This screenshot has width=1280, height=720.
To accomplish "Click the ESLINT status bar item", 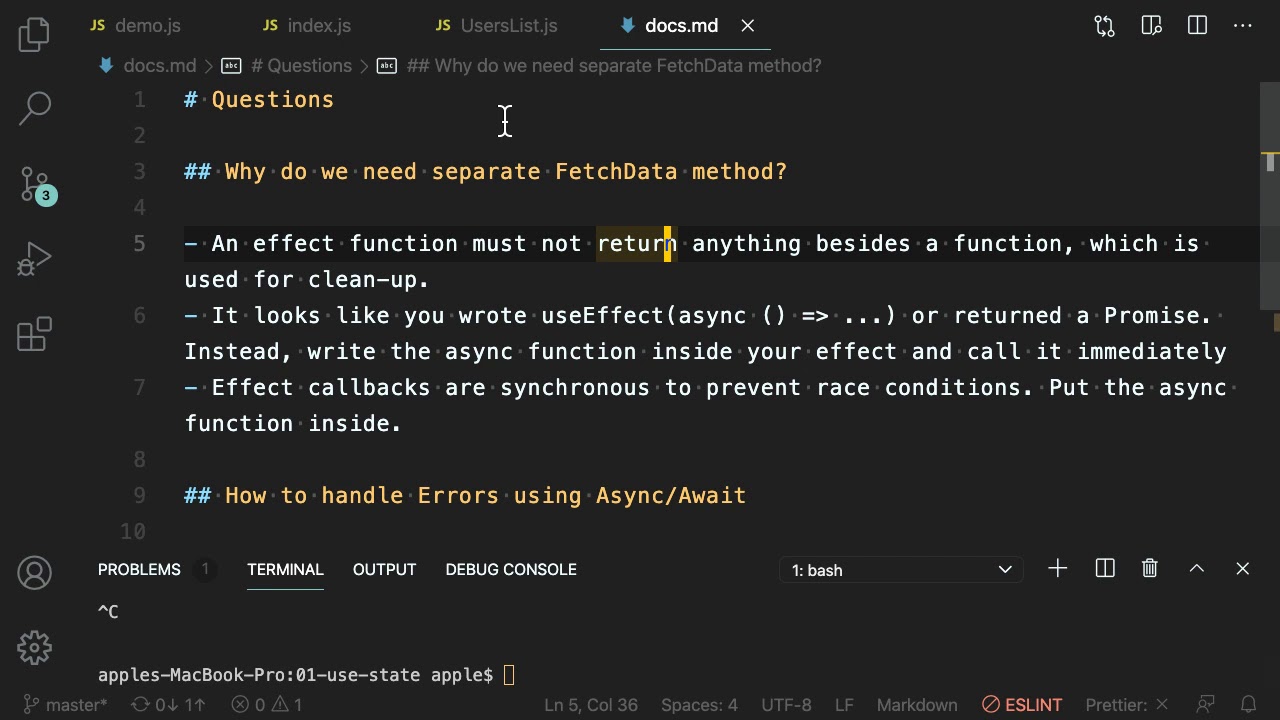I will coord(1022,705).
